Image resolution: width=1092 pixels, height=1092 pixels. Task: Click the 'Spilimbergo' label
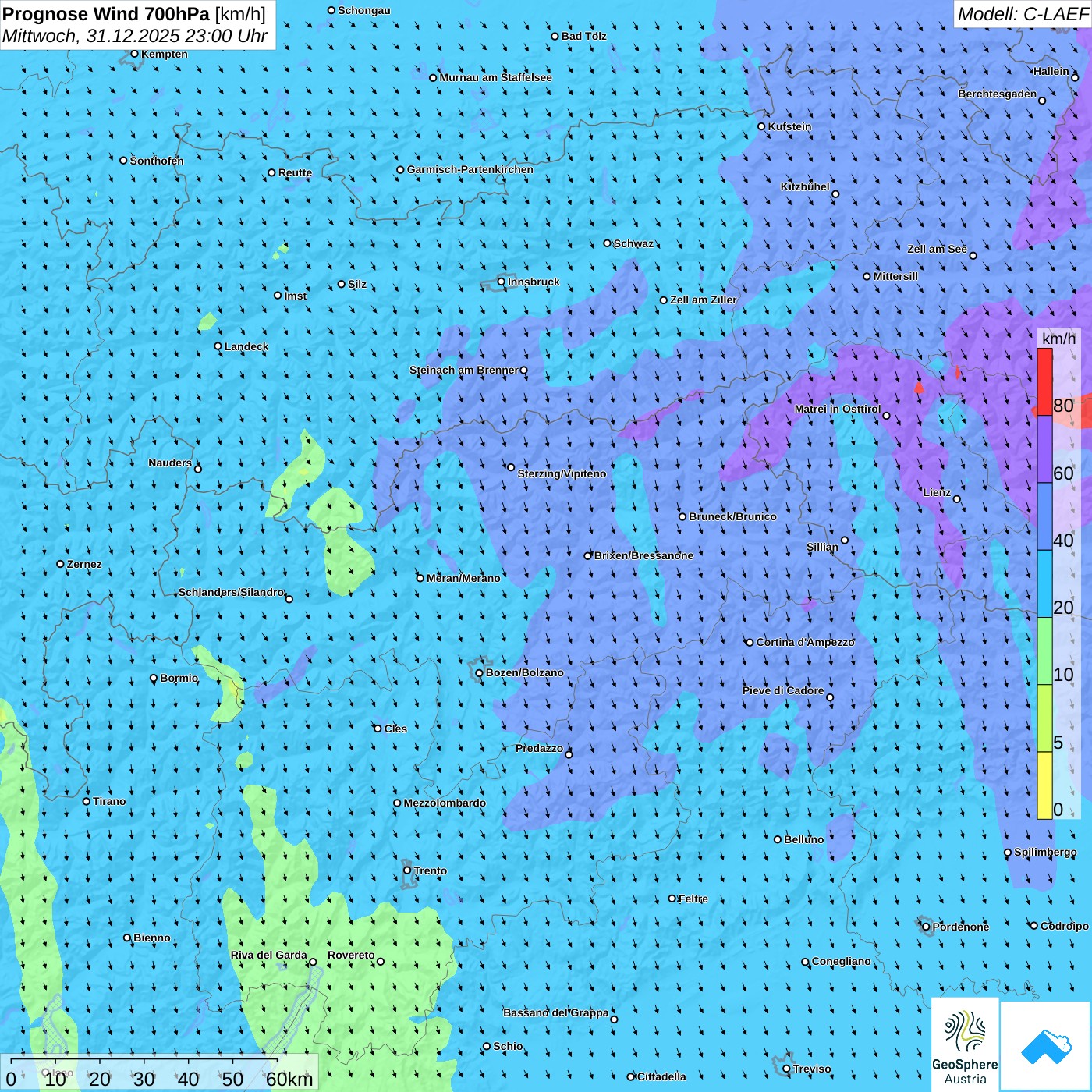click(1045, 852)
